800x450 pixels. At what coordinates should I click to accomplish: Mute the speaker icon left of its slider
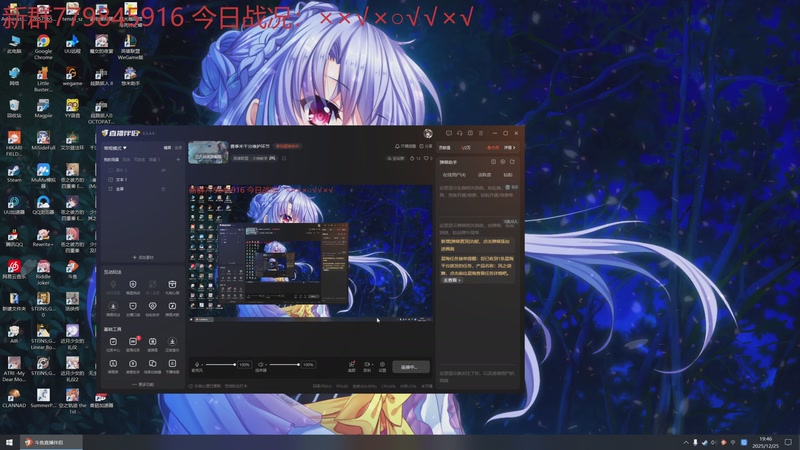(260, 364)
